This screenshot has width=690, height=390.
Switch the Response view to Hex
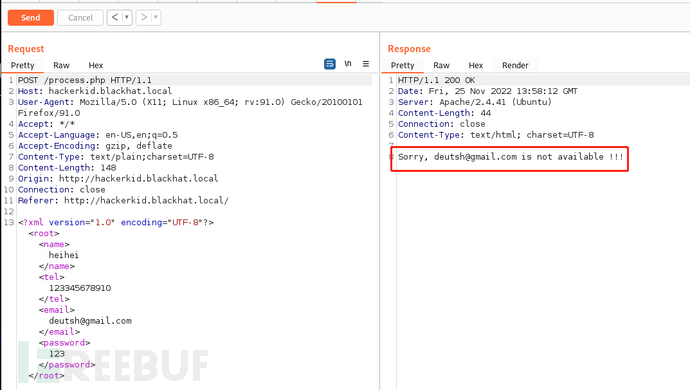pos(476,65)
